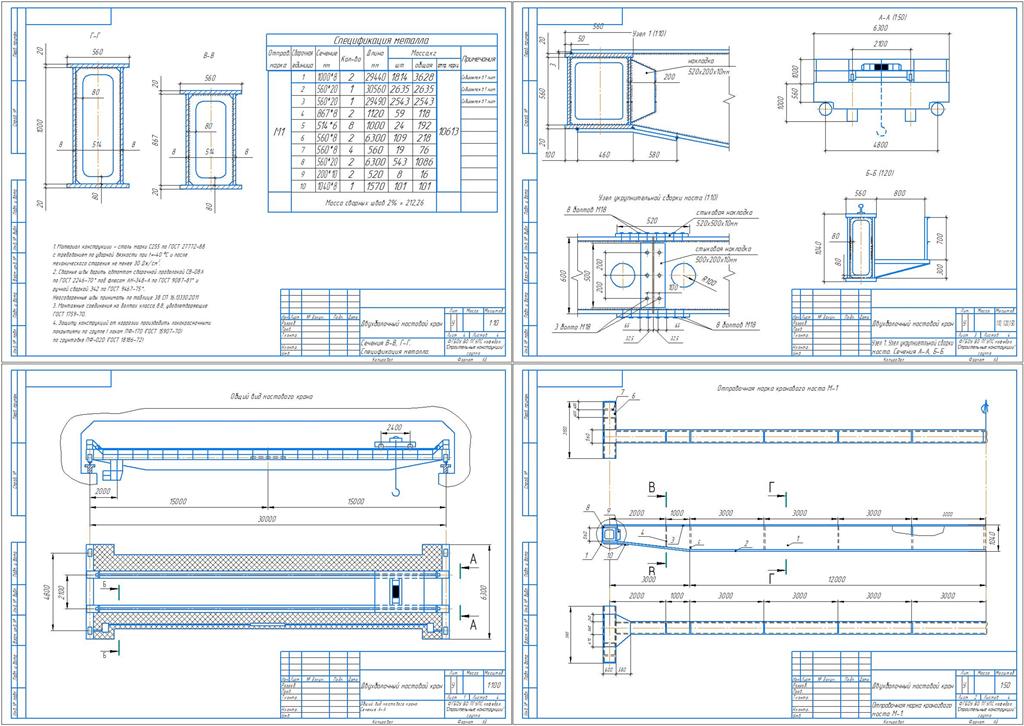Select the 12000 length dimension

point(837,580)
